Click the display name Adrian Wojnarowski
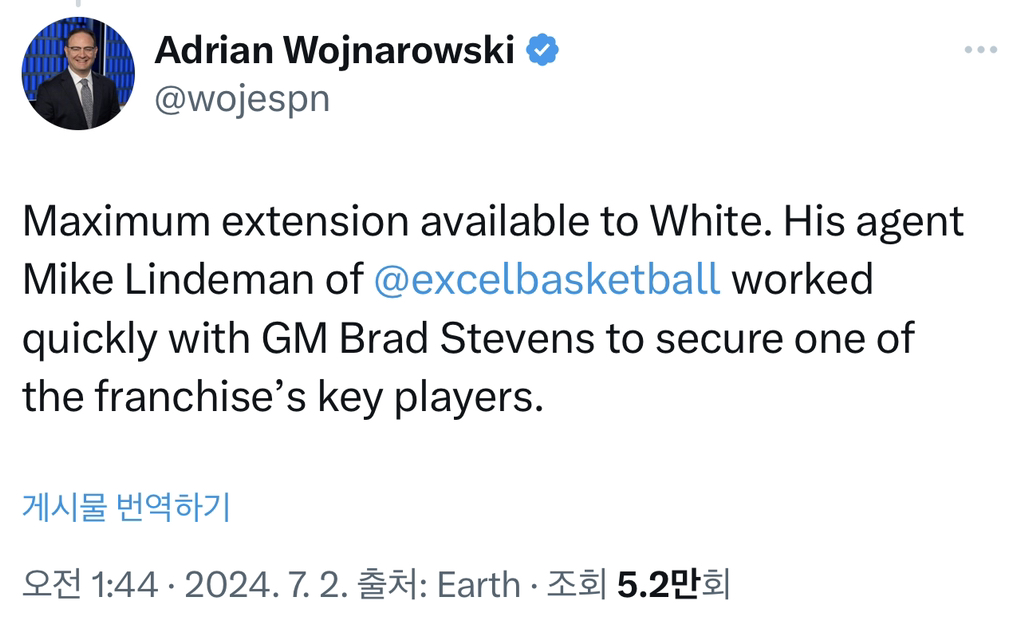The width and height of the screenshot is (1024, 632). coord(334,50)
